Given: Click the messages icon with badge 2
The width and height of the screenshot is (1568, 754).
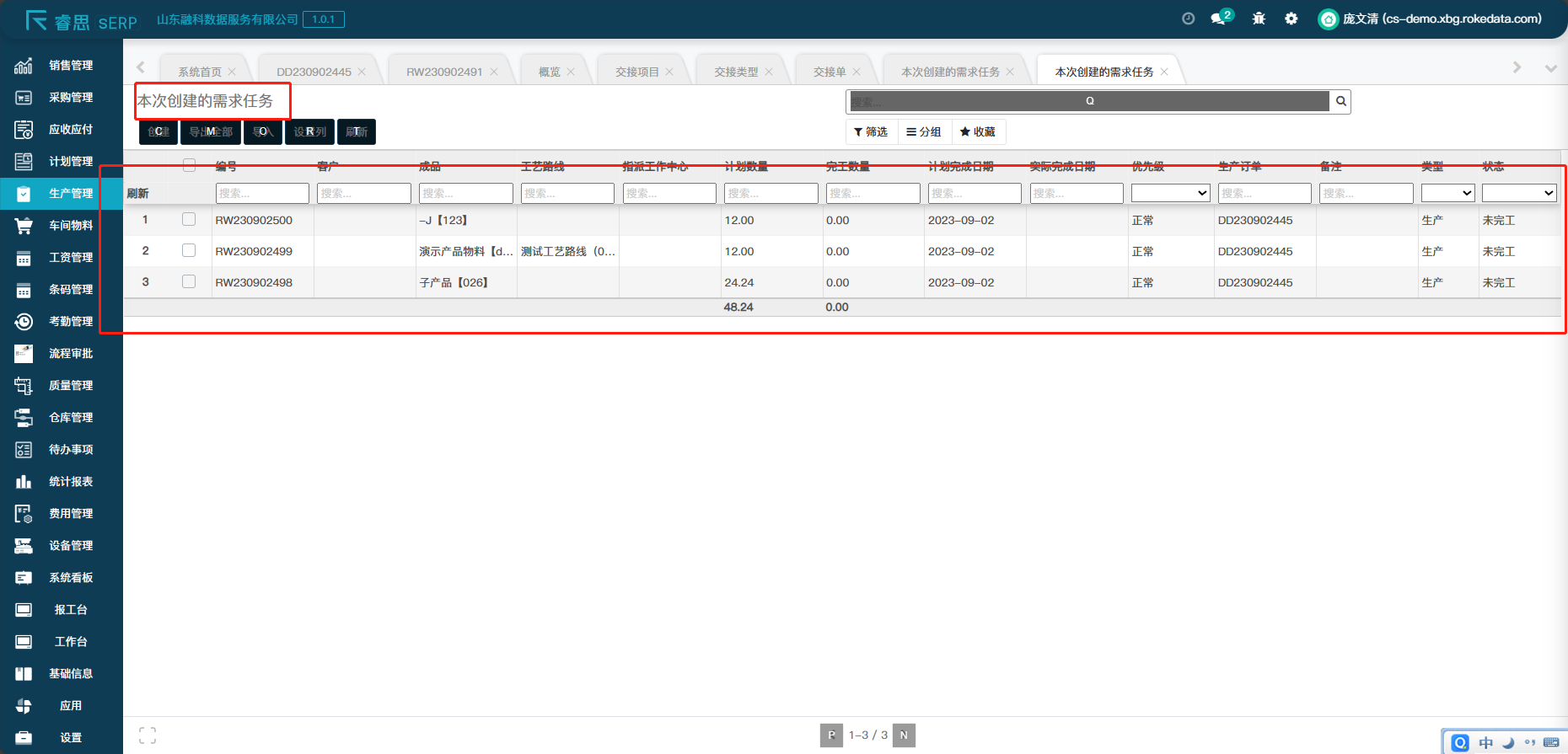Looking at the screenshot, I should (1220, 19).
